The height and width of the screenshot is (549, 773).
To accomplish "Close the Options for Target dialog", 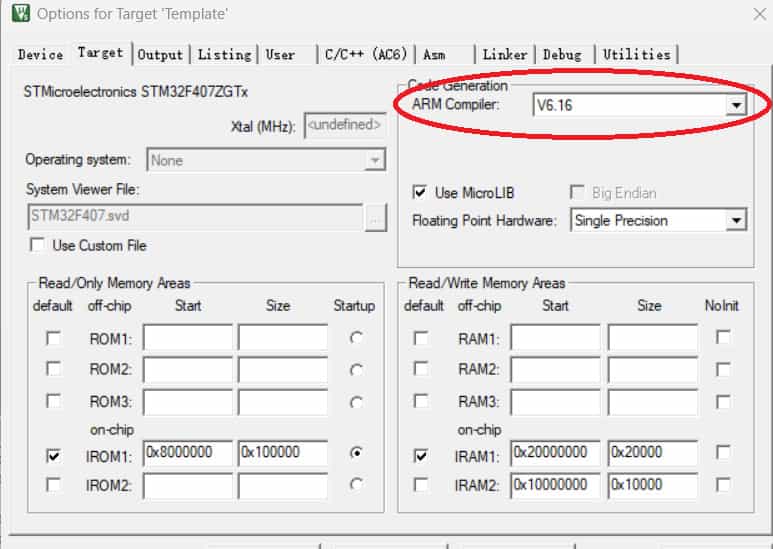I will click(x=760, y=14).
